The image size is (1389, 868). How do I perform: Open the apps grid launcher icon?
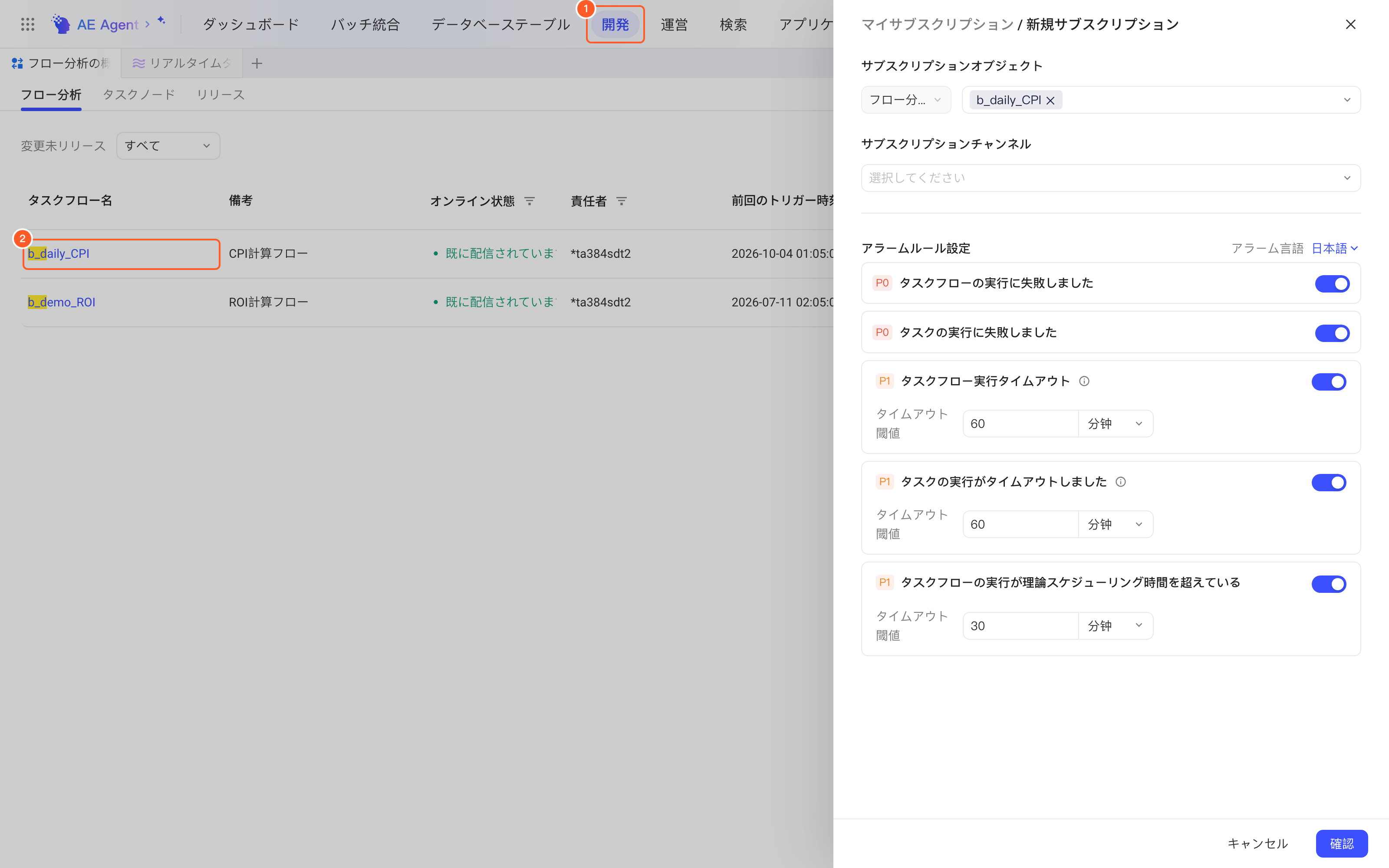point(27,24)
